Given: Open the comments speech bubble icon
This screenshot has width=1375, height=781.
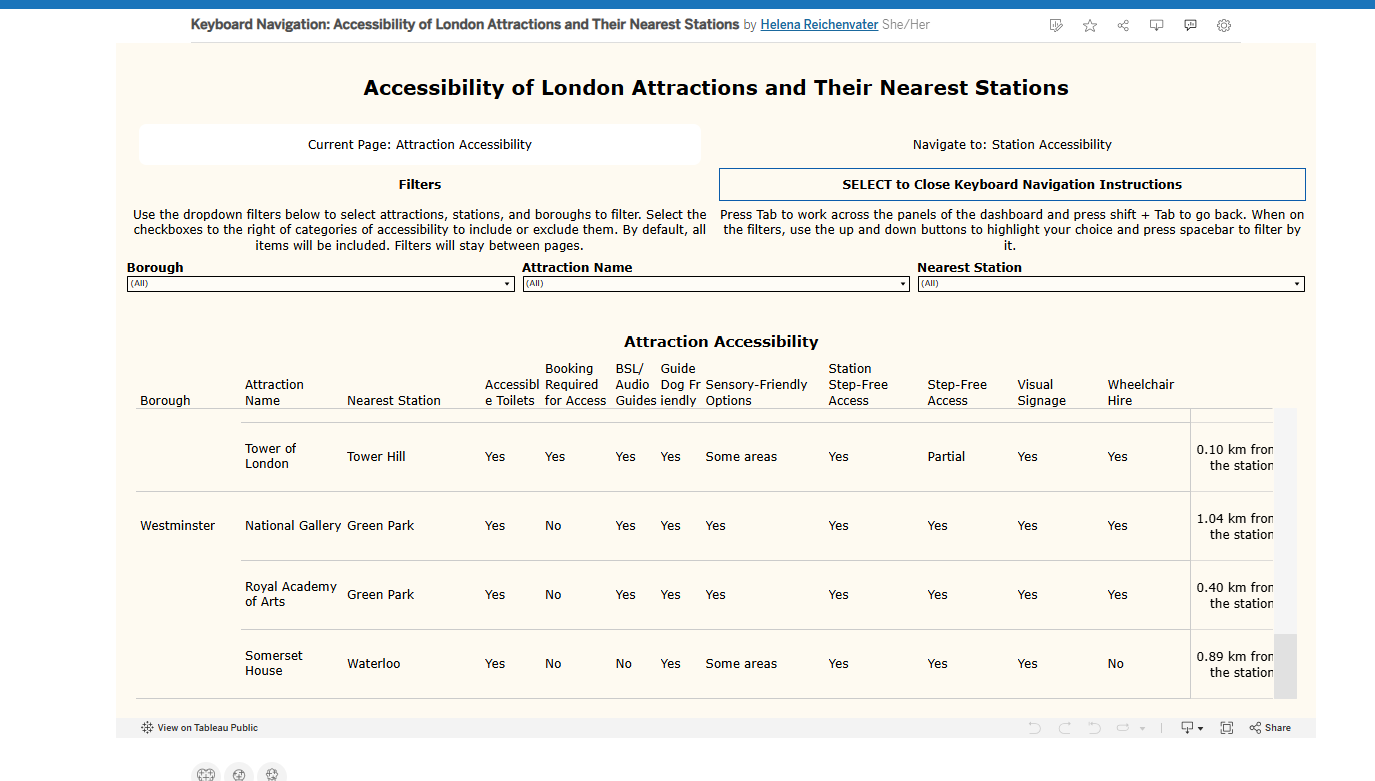Looking at the screenshot, I should 1190,25.
